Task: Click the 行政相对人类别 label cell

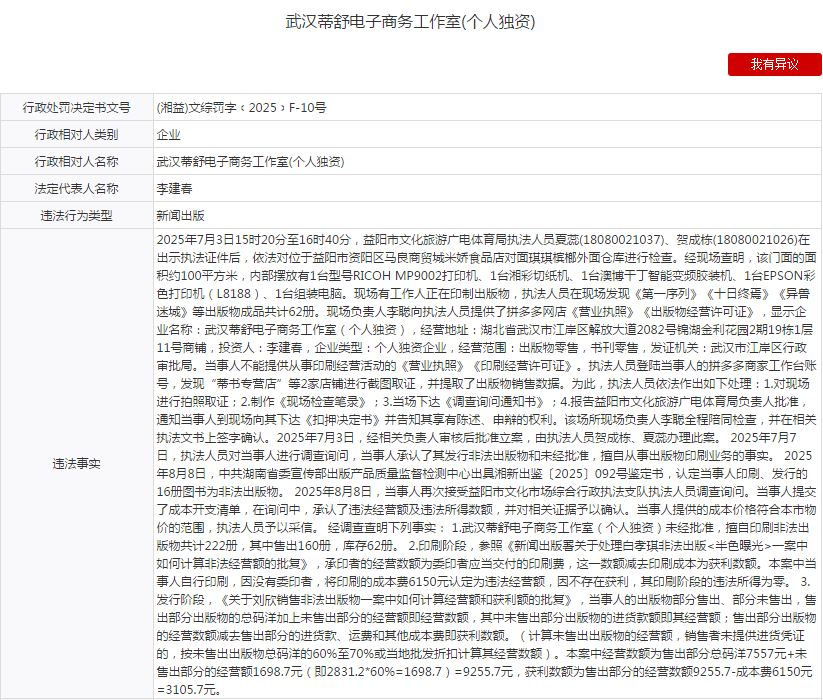Action: [x=77, y=134]
